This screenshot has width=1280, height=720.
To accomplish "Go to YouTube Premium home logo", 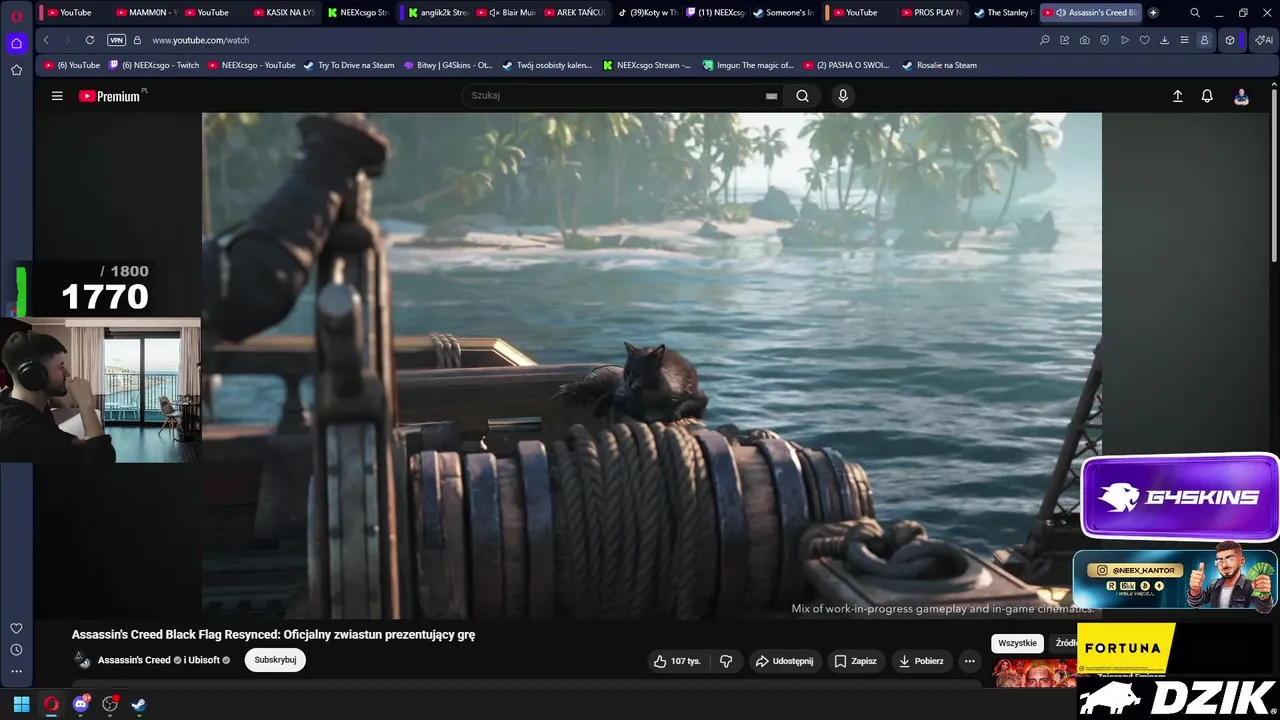I will [110, 96].
